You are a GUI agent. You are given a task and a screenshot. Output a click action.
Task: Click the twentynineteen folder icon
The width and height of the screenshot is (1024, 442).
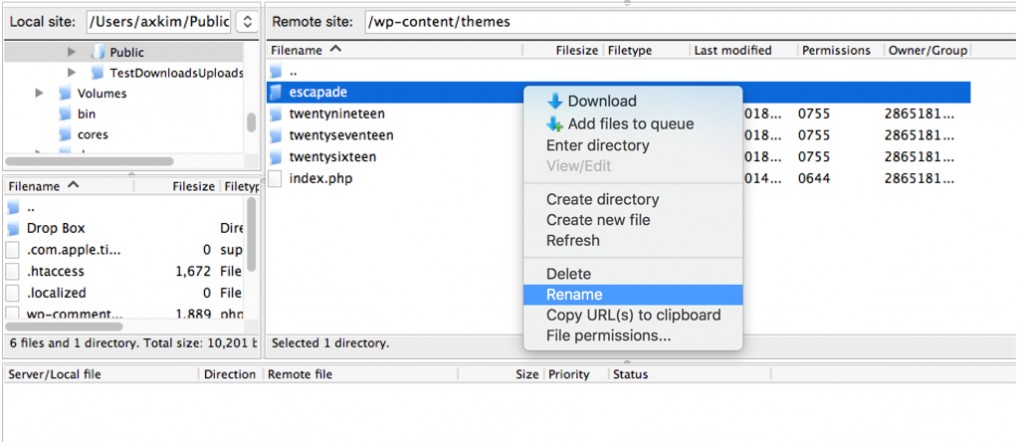click(x=277, y=114)
